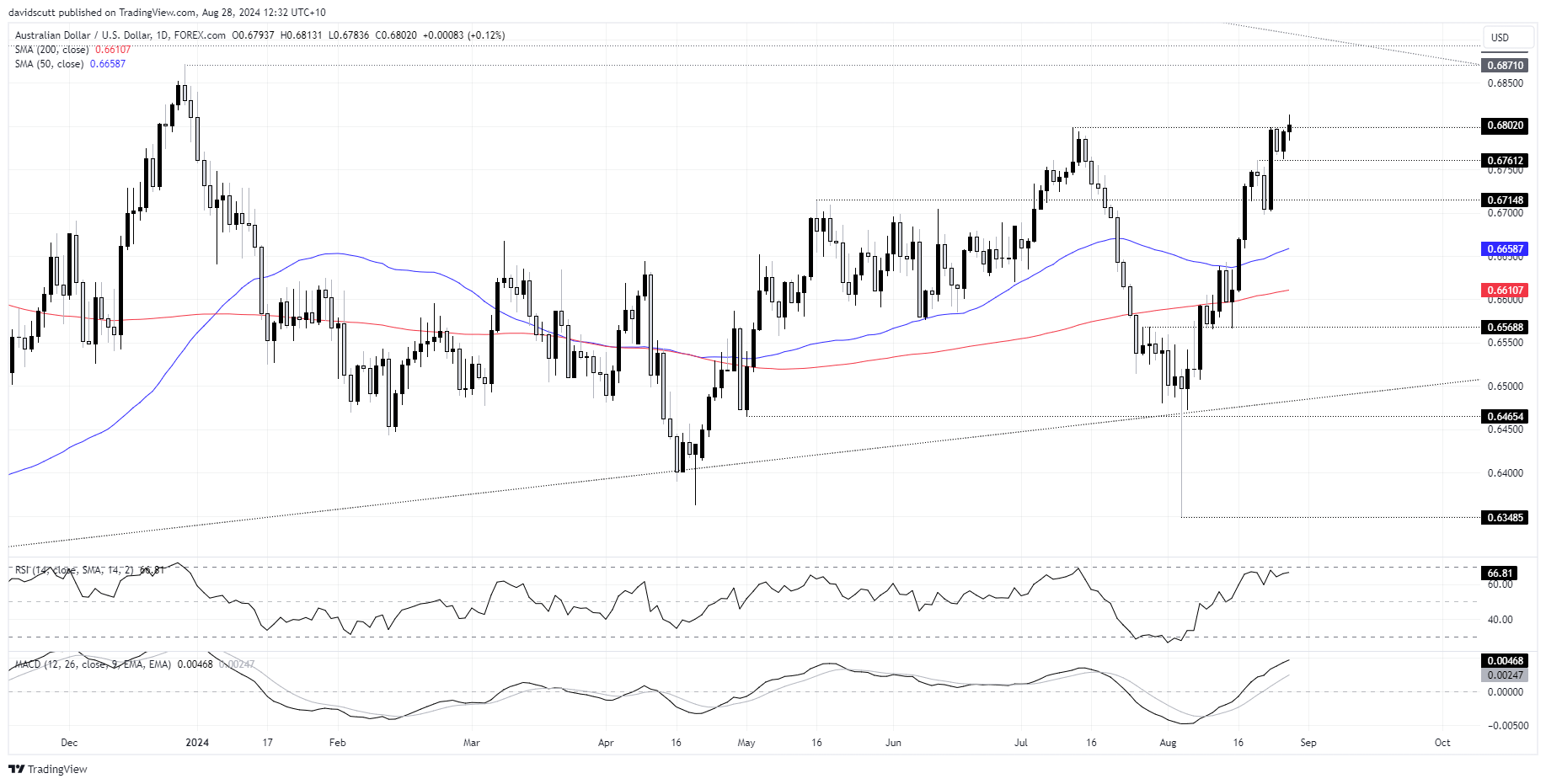
Task: Click the Mar label on time axis
Action: coord(472,743)
